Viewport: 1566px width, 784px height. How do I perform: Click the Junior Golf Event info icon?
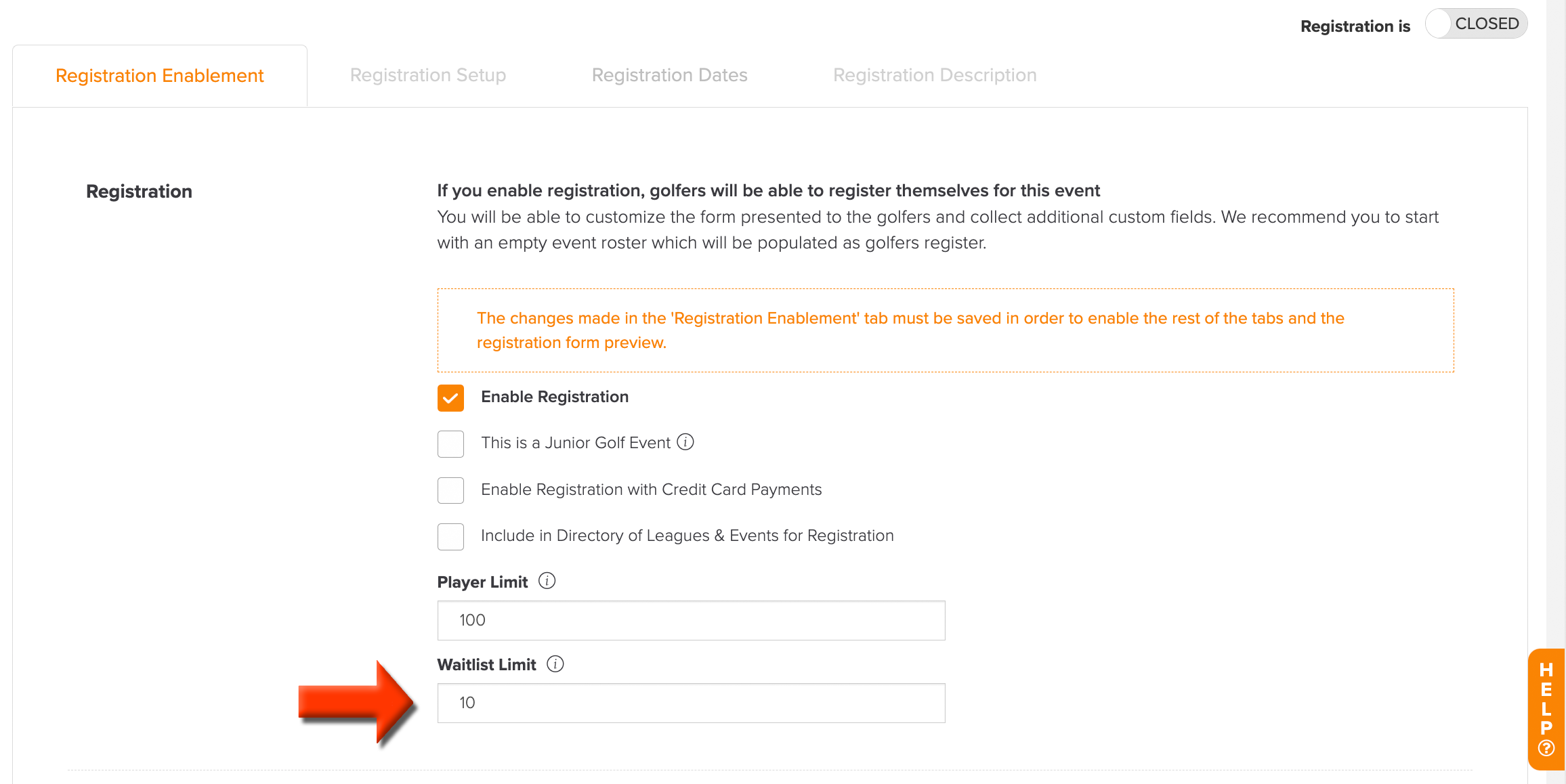(685, 442)
